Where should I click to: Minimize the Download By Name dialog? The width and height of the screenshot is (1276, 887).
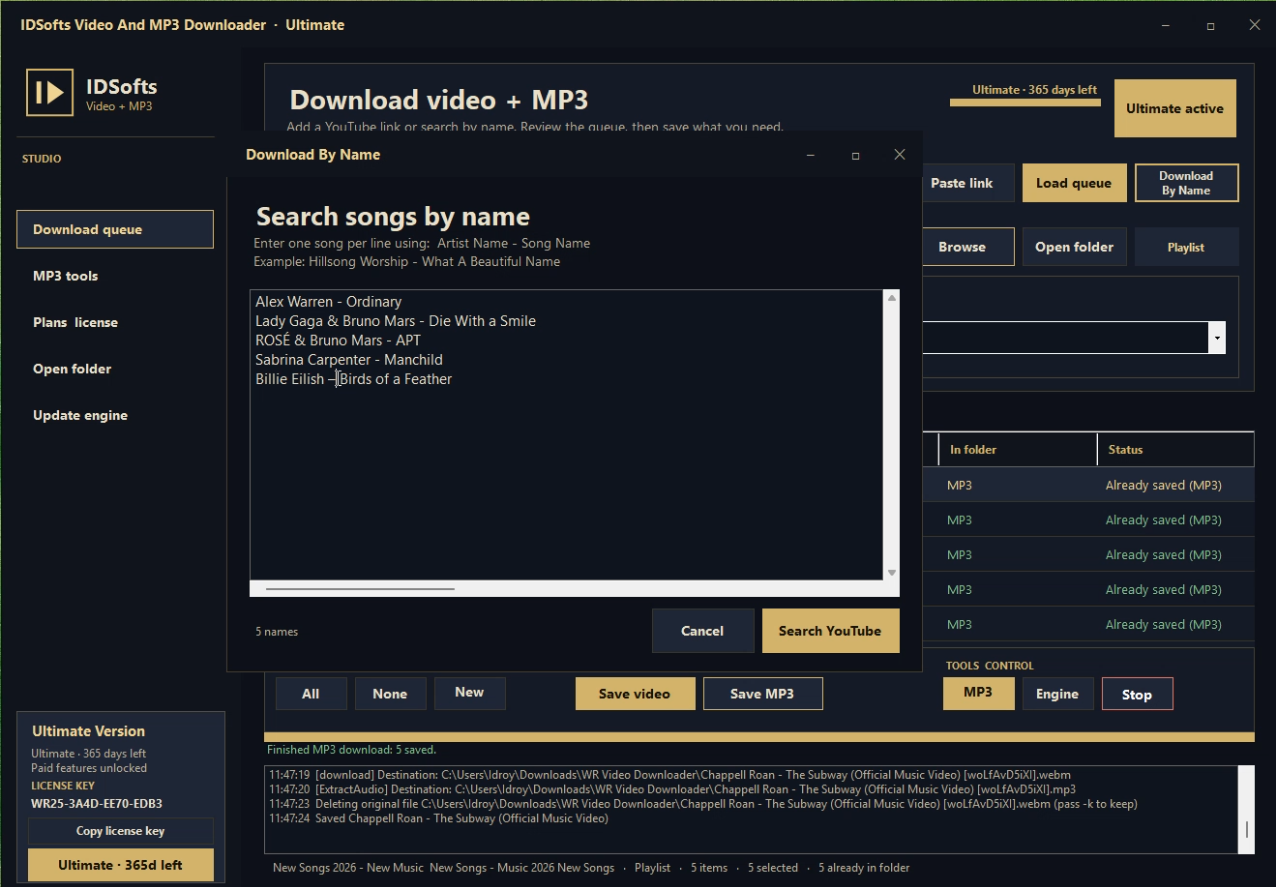[810, 155]
